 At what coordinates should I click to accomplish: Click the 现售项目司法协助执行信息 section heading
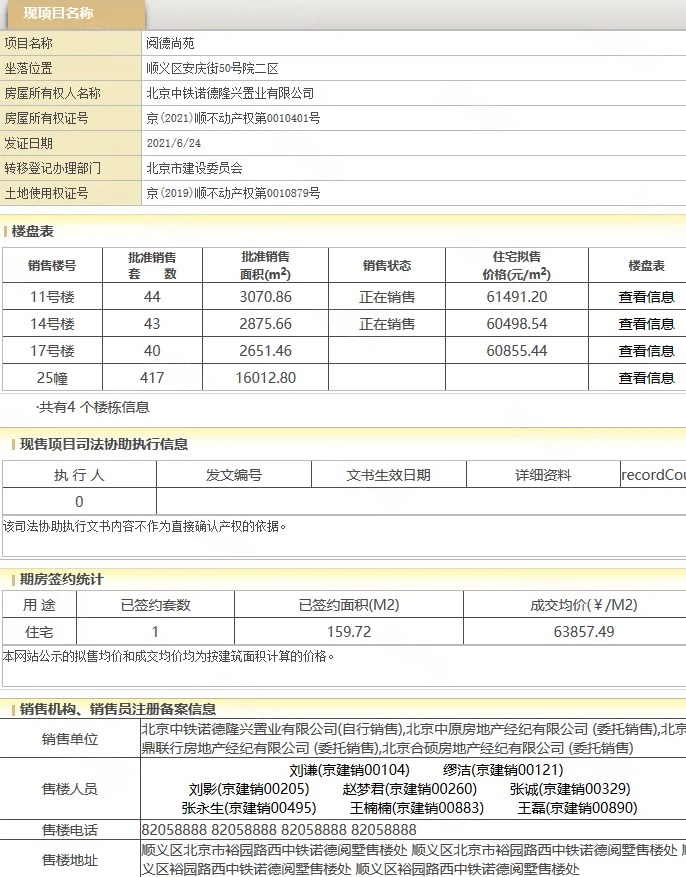coord(104,444)
